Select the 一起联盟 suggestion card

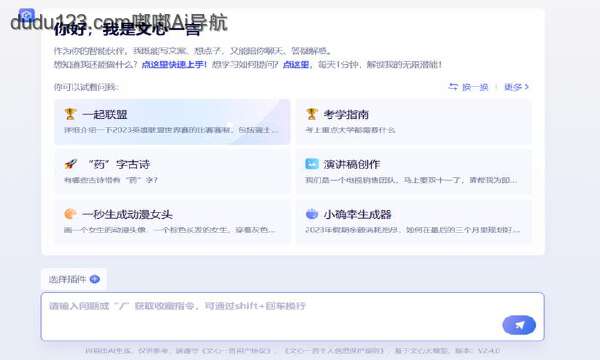172,122
